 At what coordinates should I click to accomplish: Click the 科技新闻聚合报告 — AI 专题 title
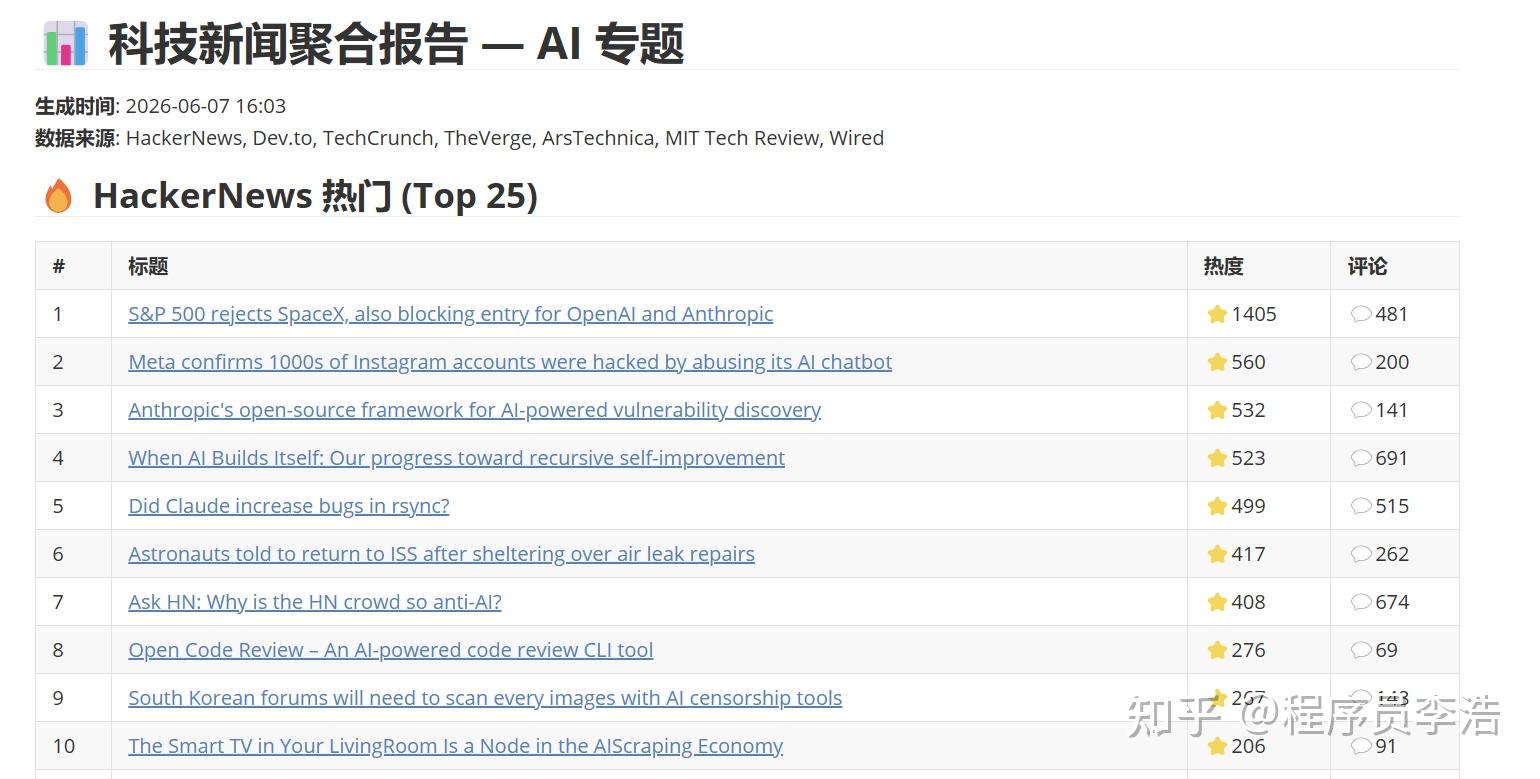(x=396, y=44)
